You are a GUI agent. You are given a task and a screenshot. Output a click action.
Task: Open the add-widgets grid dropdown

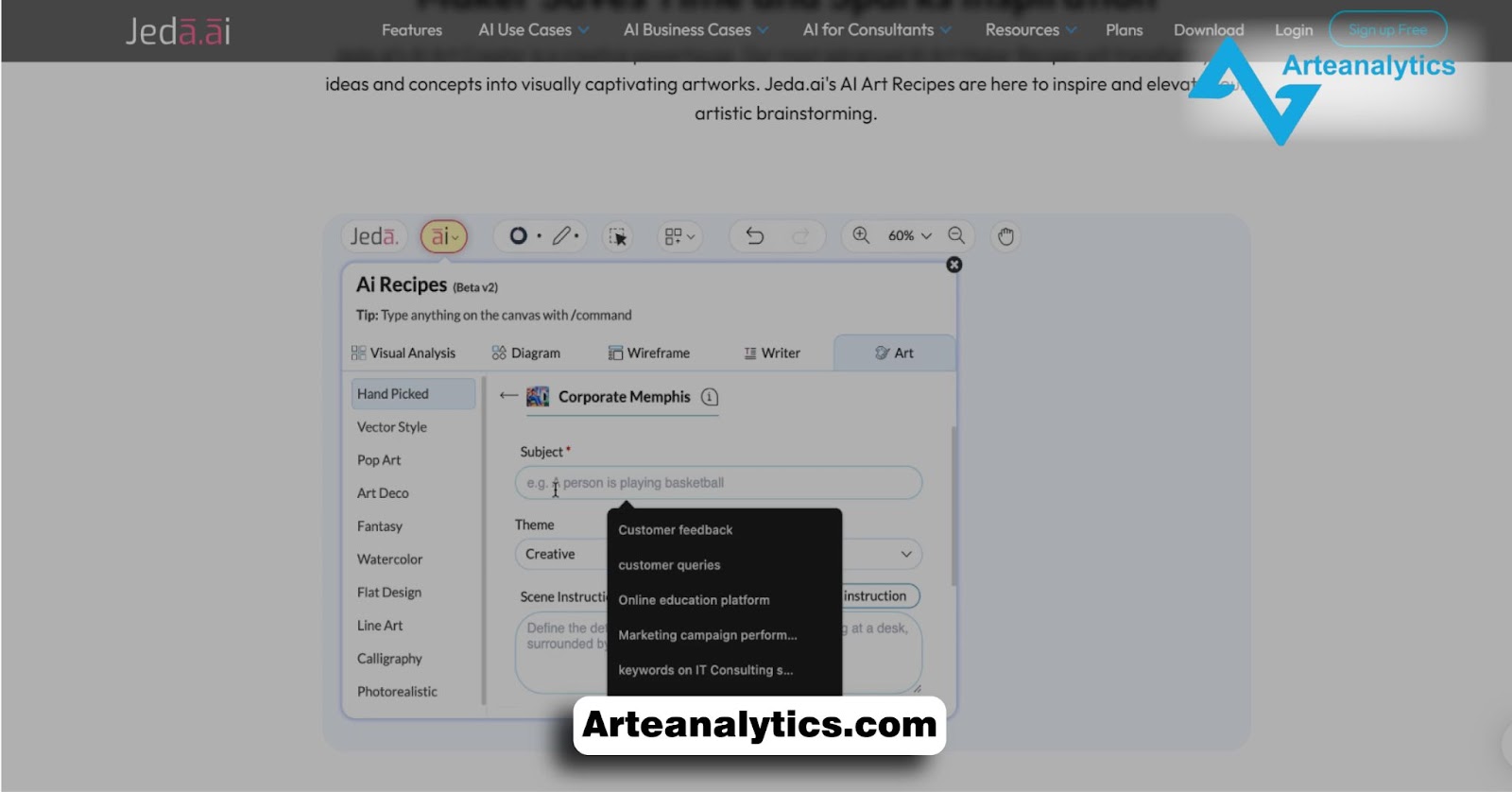(679, 236)
